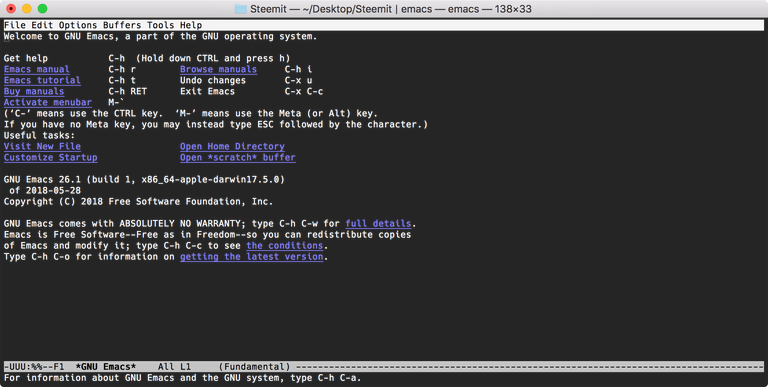Image resolution: width=768 pixels, height=387 pixels.
Task: Click the Buy manuals link
Action: coord(34,92)
